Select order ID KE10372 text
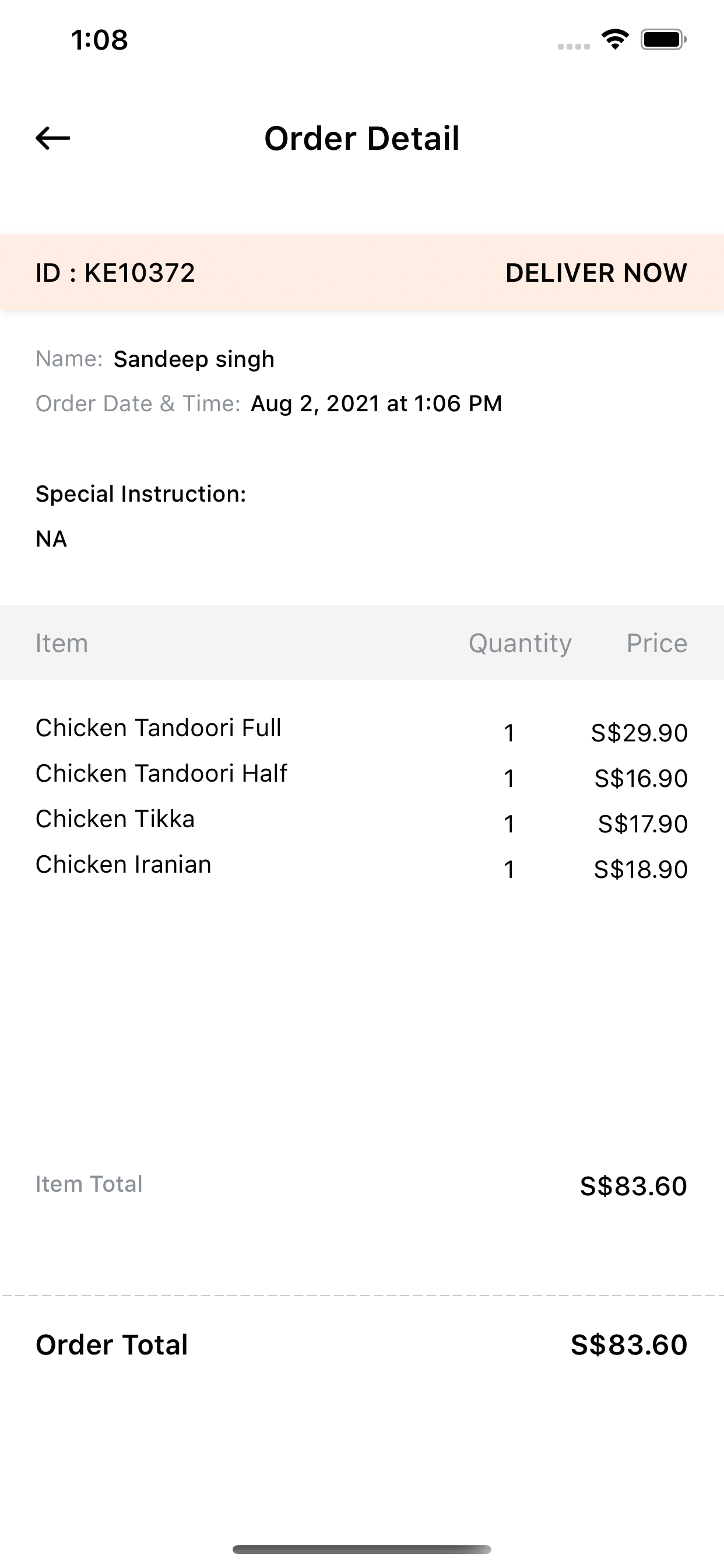This screenshot has height=1568, width=724. click(x=115, y=272)
